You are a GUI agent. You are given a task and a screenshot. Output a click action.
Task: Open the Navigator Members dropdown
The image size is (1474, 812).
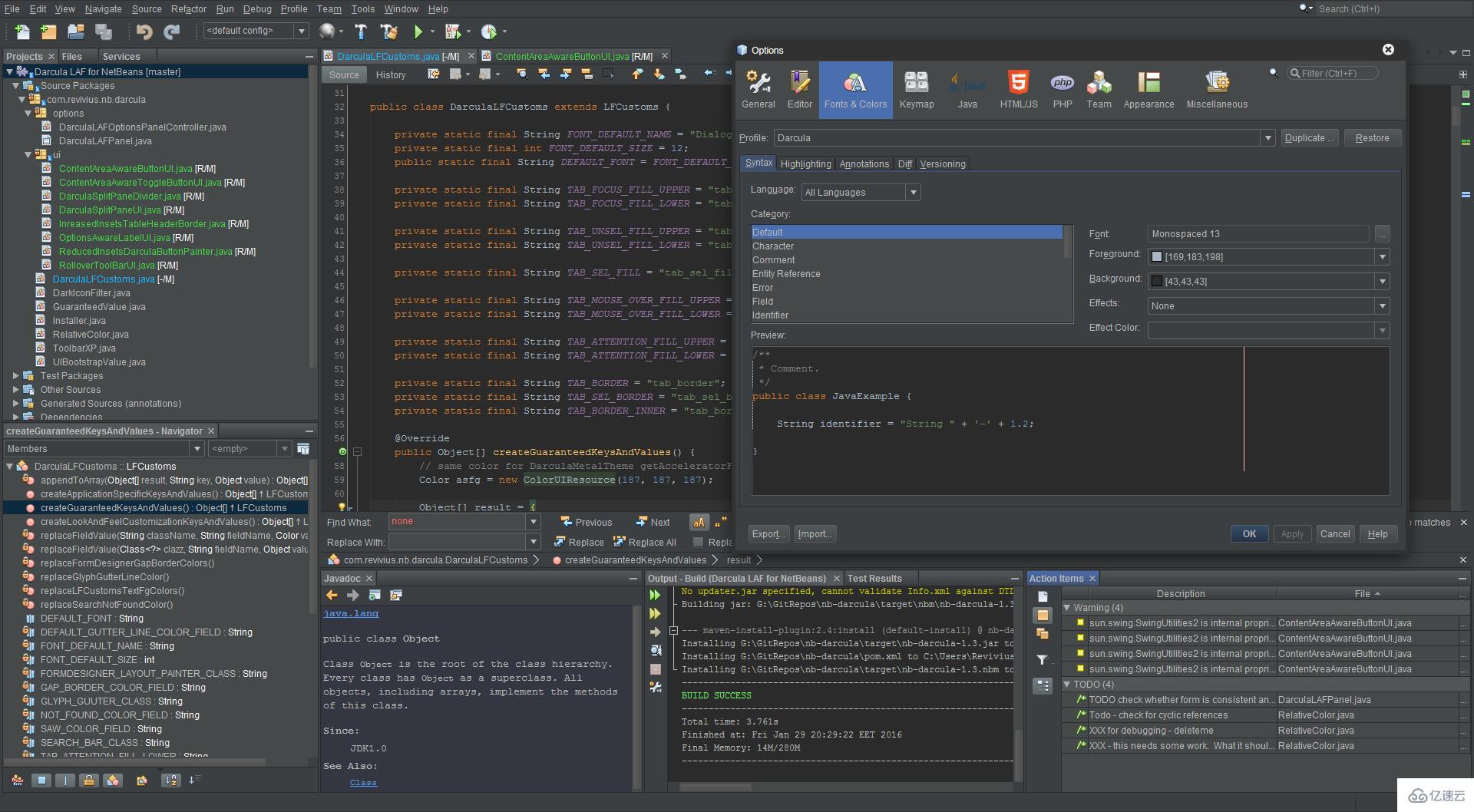197,449
